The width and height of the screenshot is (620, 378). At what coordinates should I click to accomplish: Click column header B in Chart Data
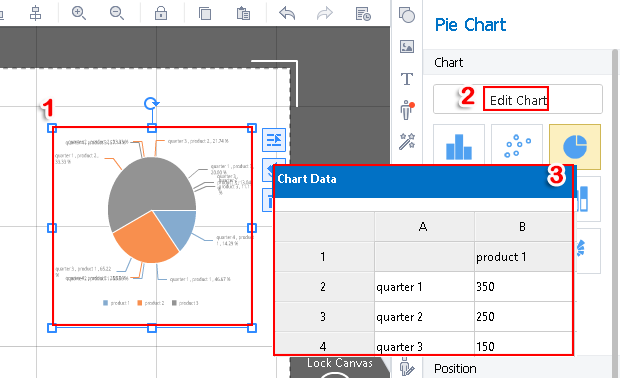(523, 227)
